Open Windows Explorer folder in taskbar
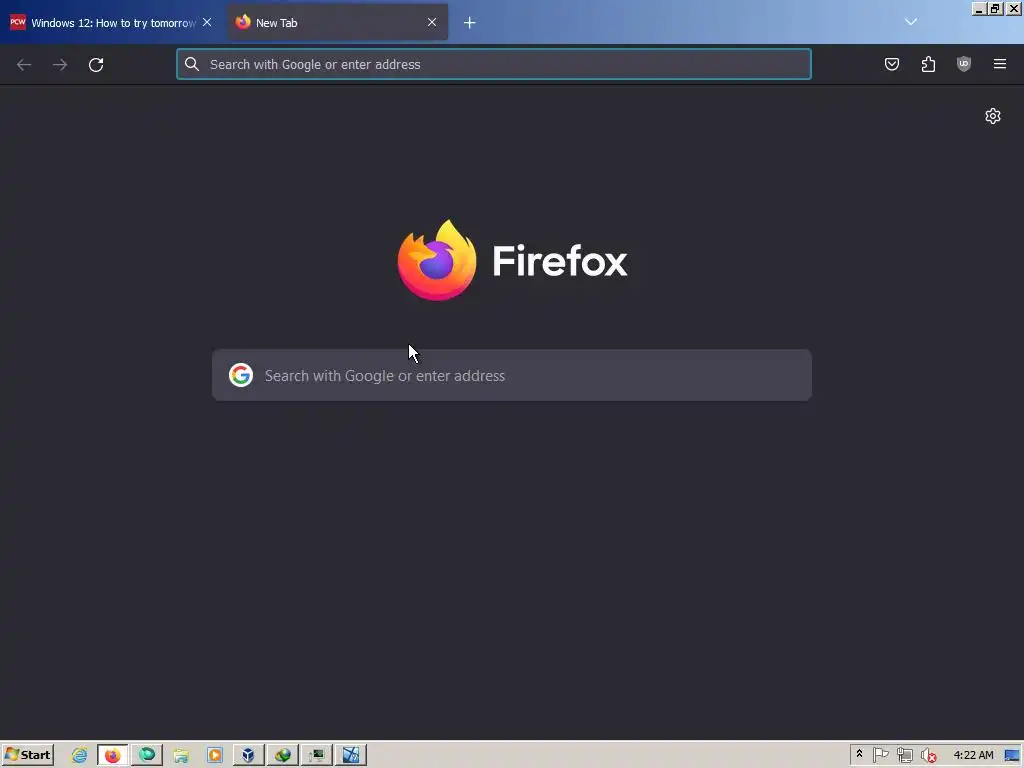 pos(181,756)
